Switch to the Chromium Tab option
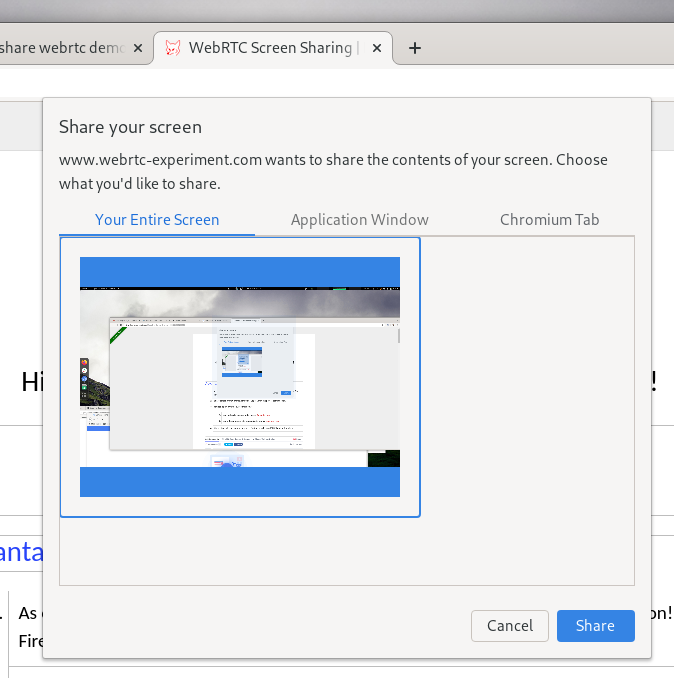Screen dimensions: 674x678 coord(549,220)
